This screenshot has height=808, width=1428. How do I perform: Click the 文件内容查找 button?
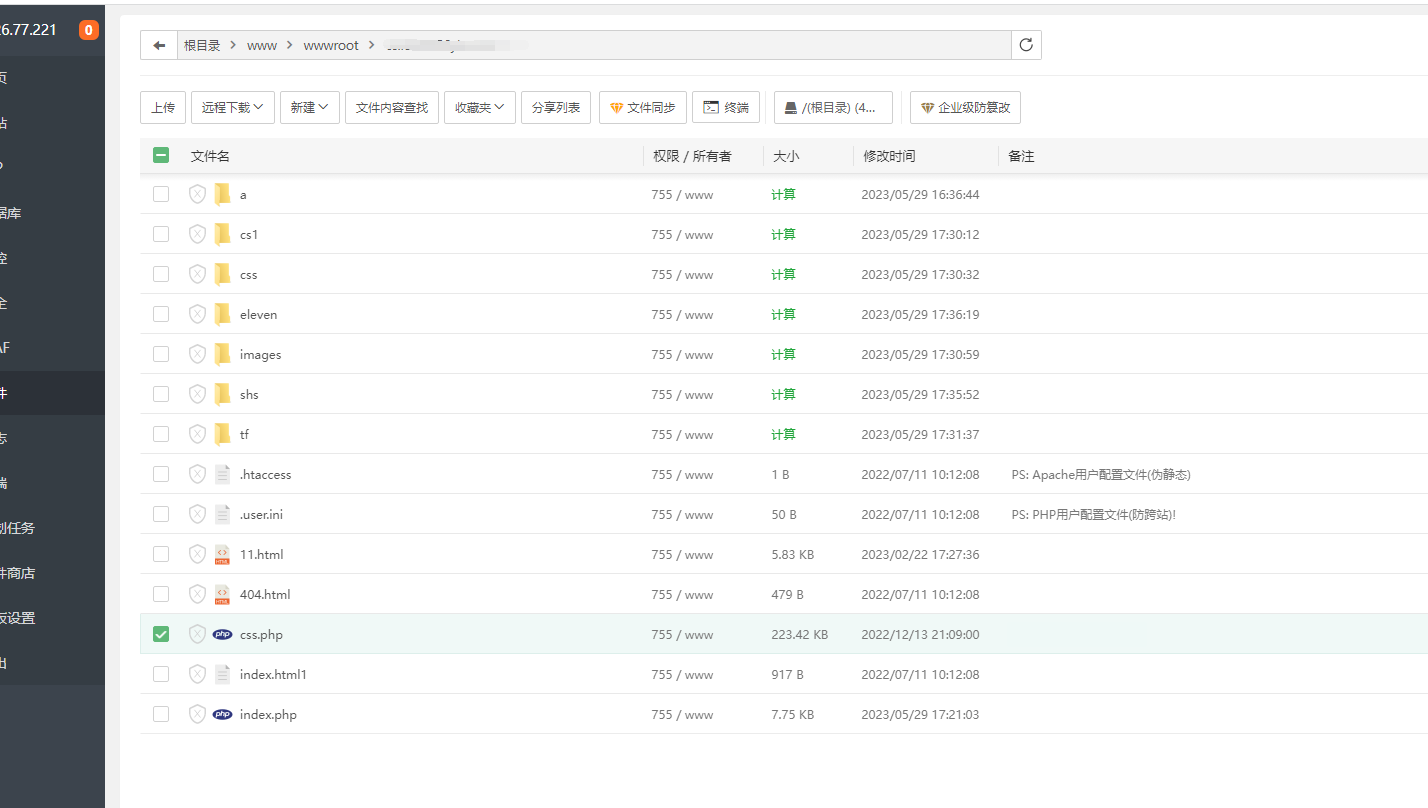tap(392, 107)
